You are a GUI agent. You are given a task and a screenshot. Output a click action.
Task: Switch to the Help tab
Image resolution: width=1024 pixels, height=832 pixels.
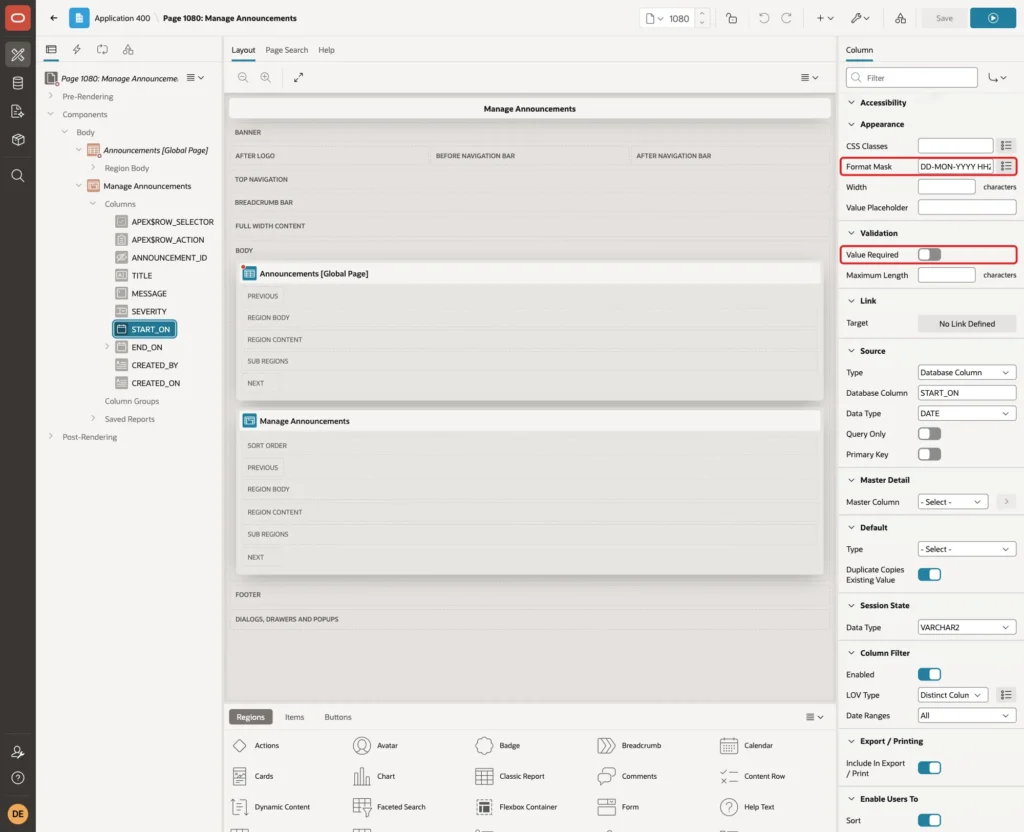click(326, 50)
